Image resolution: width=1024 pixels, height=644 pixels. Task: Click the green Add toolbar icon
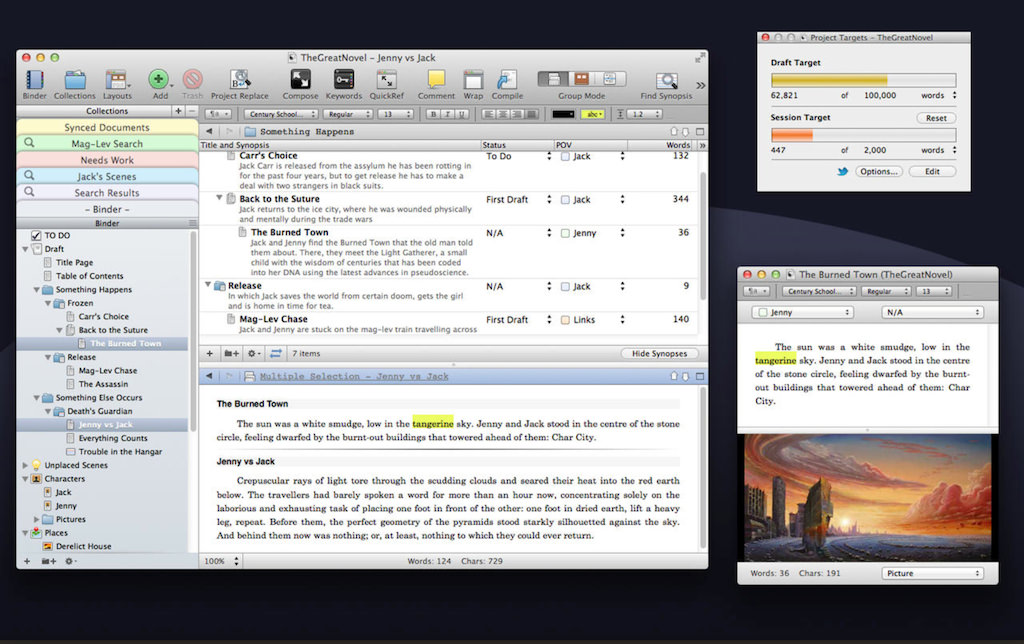coord(158,80)
